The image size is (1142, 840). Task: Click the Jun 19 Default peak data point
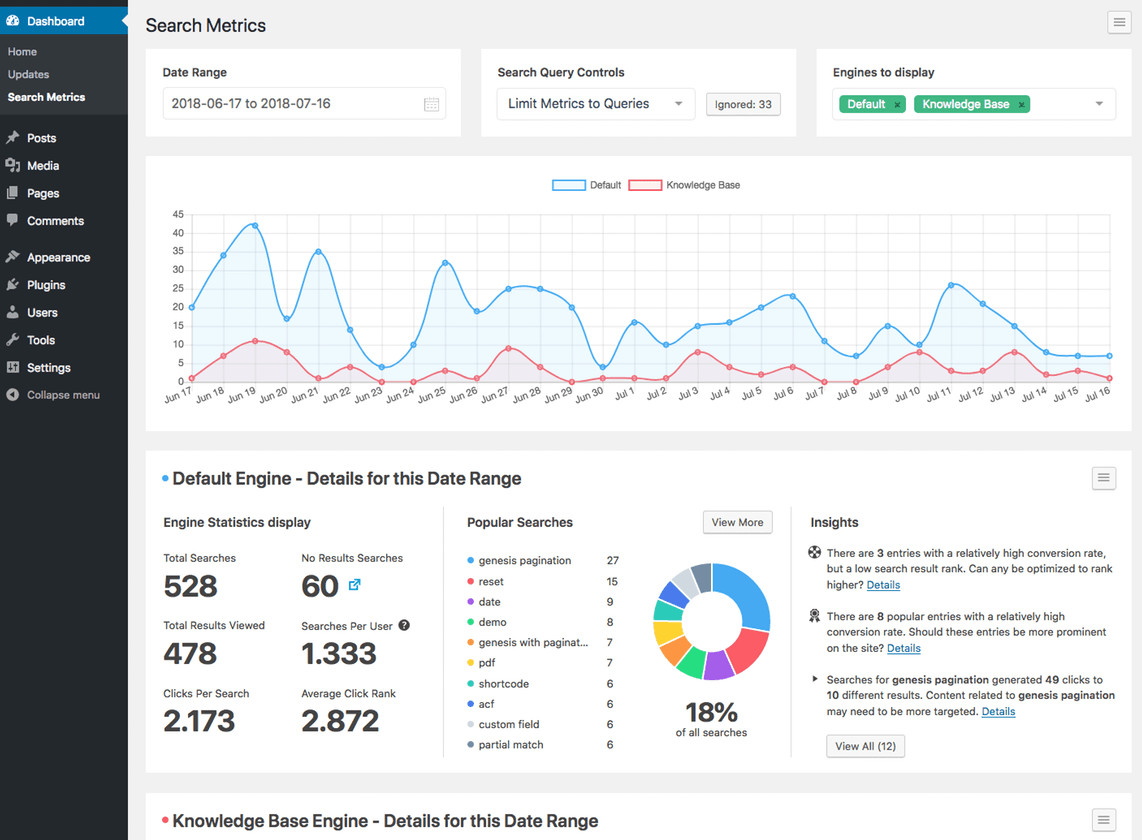pos(255,225)
